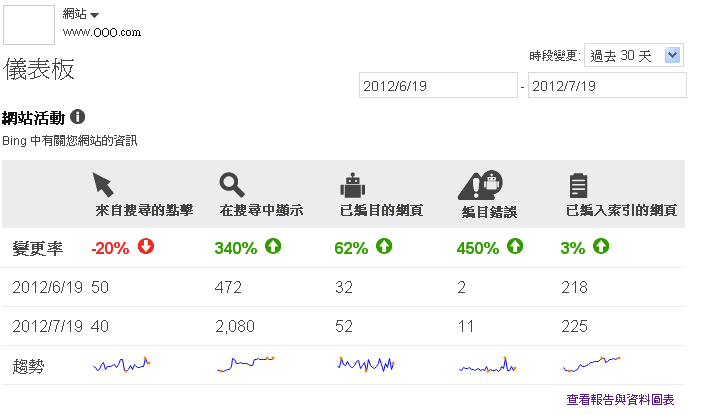Click the 來自搜尋的點擊 trend sparkline
The image size is (701, 415).
tap(122, 365)
